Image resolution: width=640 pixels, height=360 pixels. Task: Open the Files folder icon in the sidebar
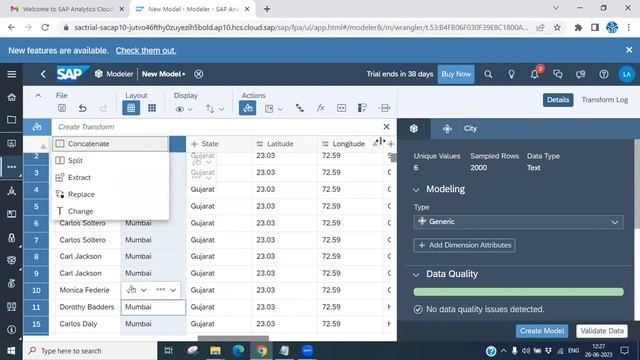coord(11,120)
